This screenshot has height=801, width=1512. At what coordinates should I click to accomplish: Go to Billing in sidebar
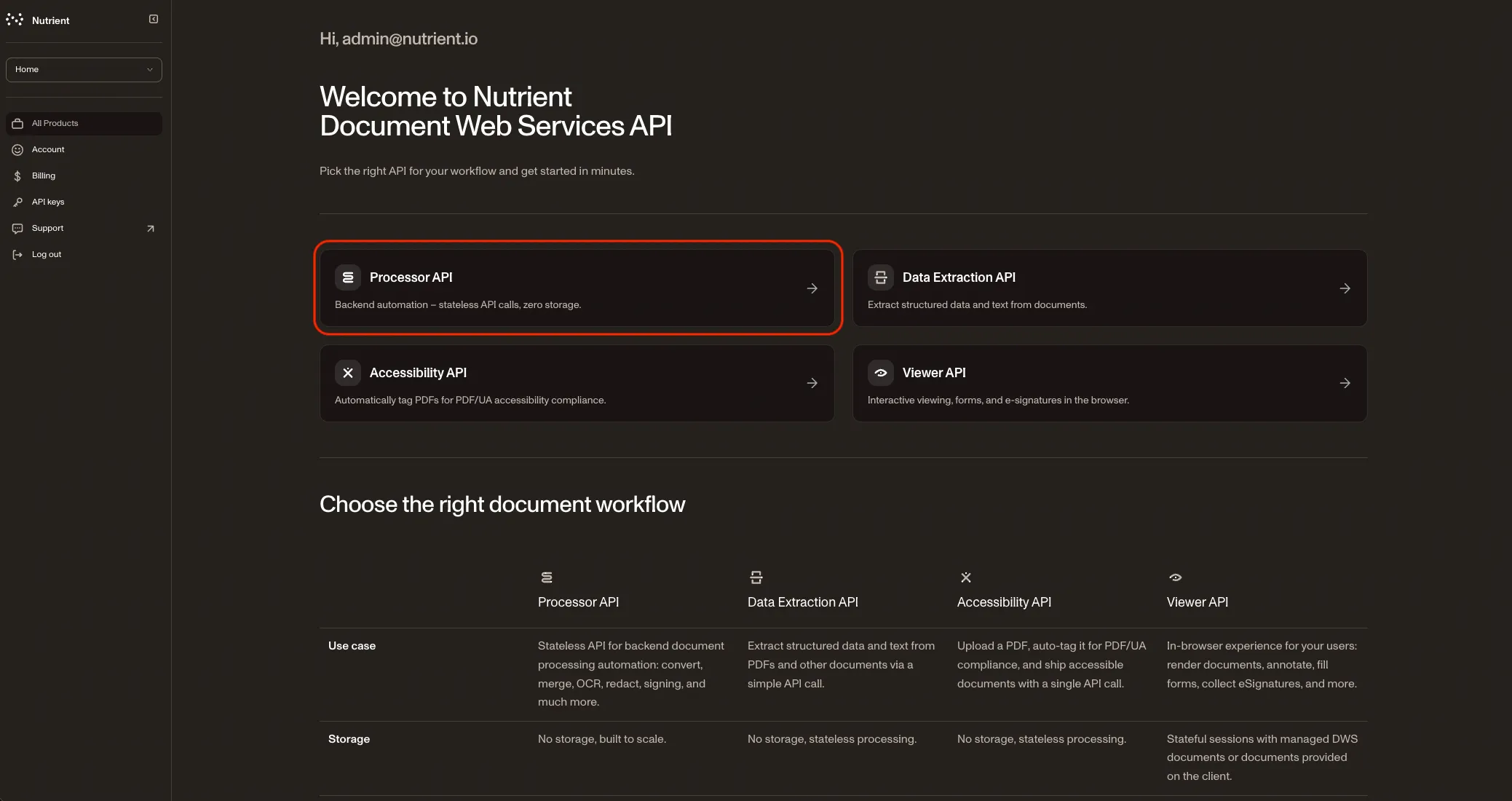84,176
